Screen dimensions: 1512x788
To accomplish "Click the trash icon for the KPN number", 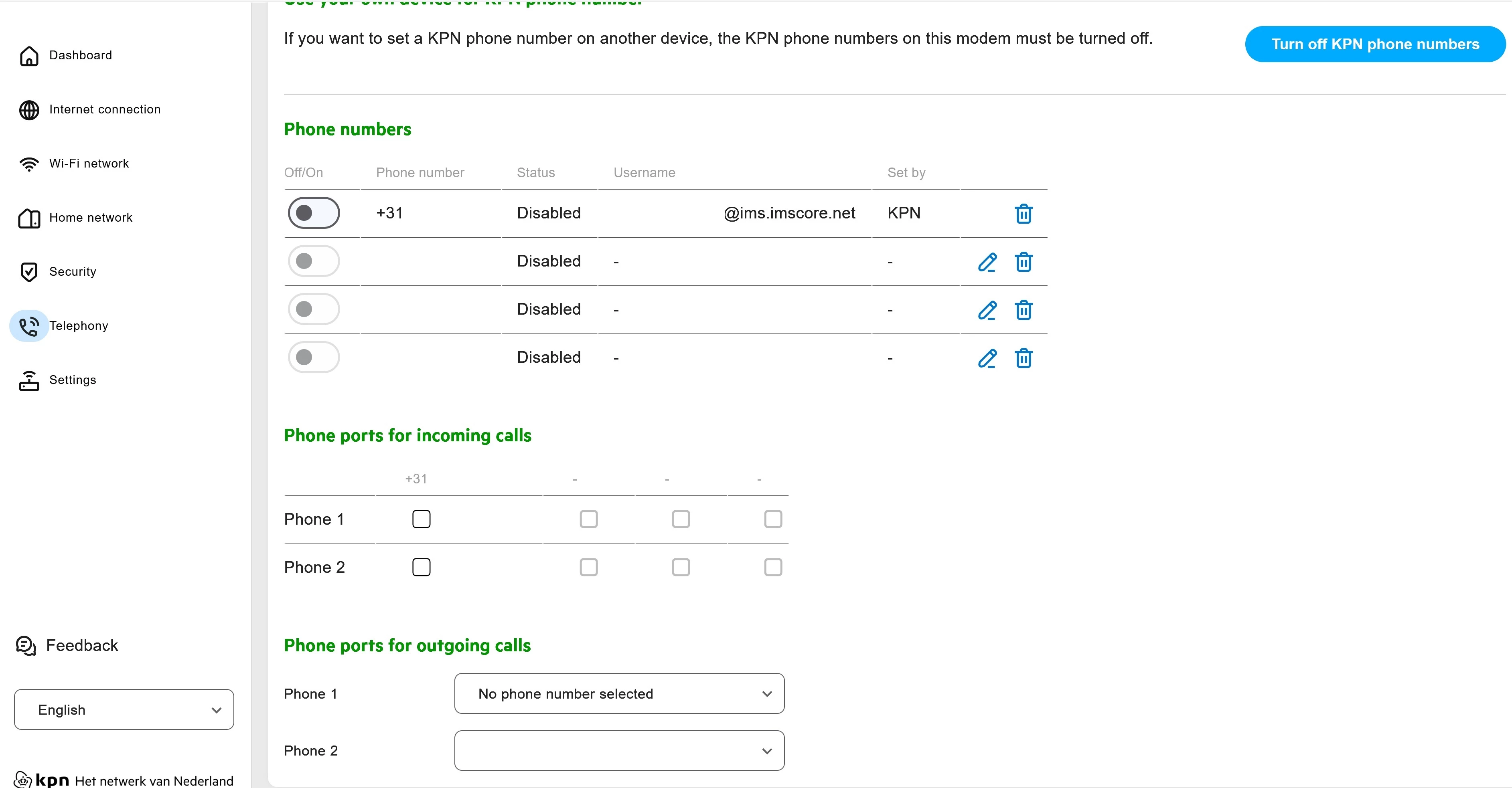I will coord(1023,214).
